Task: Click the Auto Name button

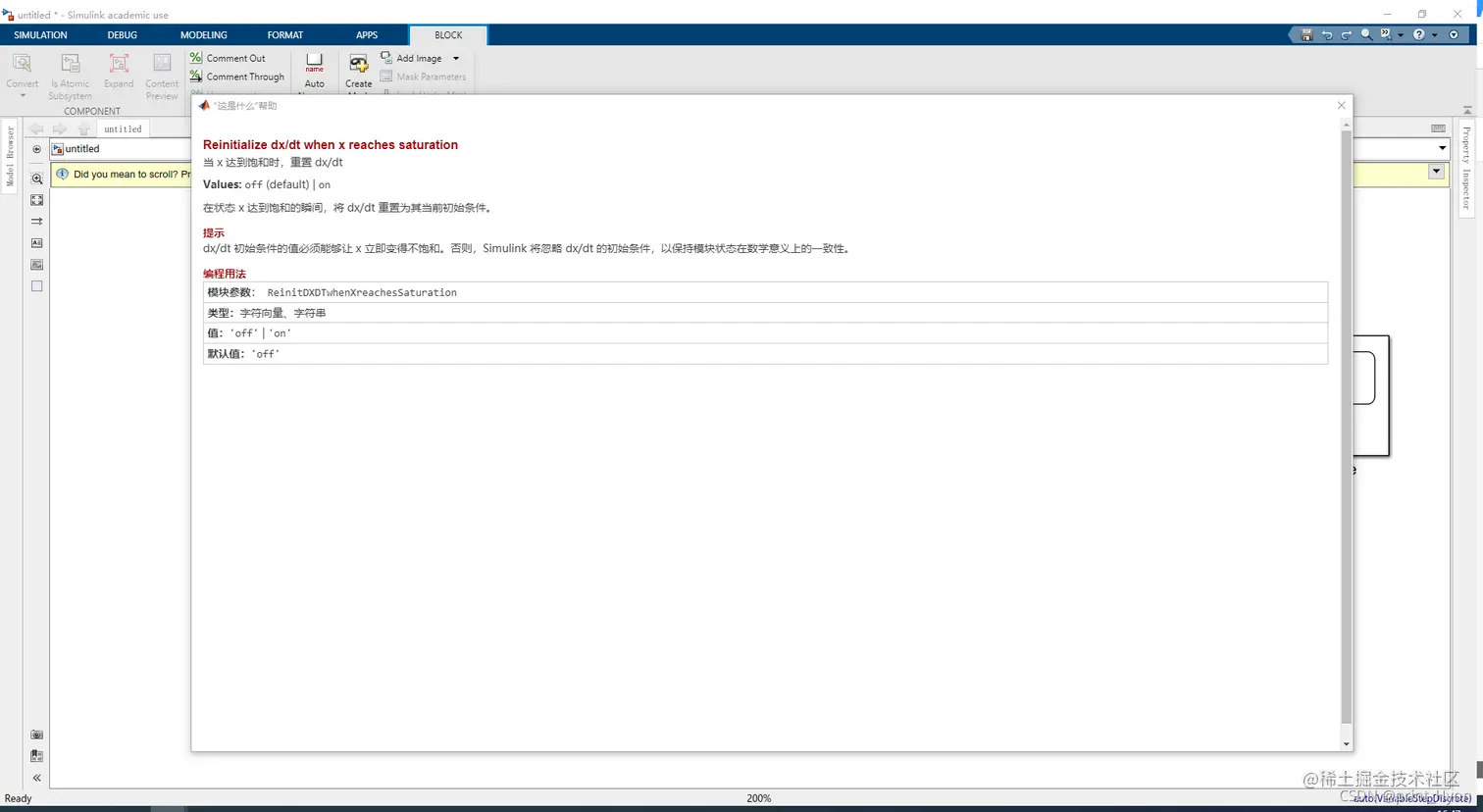Action: click(x=314, y=72)
